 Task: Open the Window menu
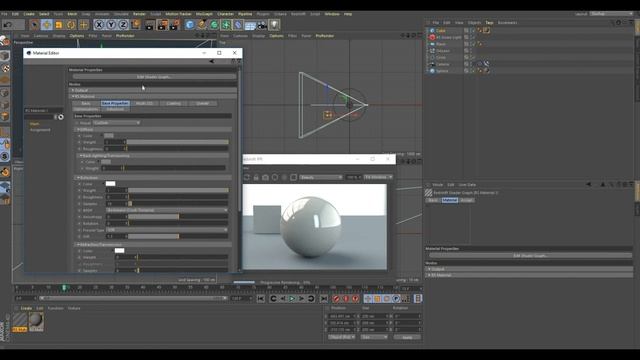[332, 14]
